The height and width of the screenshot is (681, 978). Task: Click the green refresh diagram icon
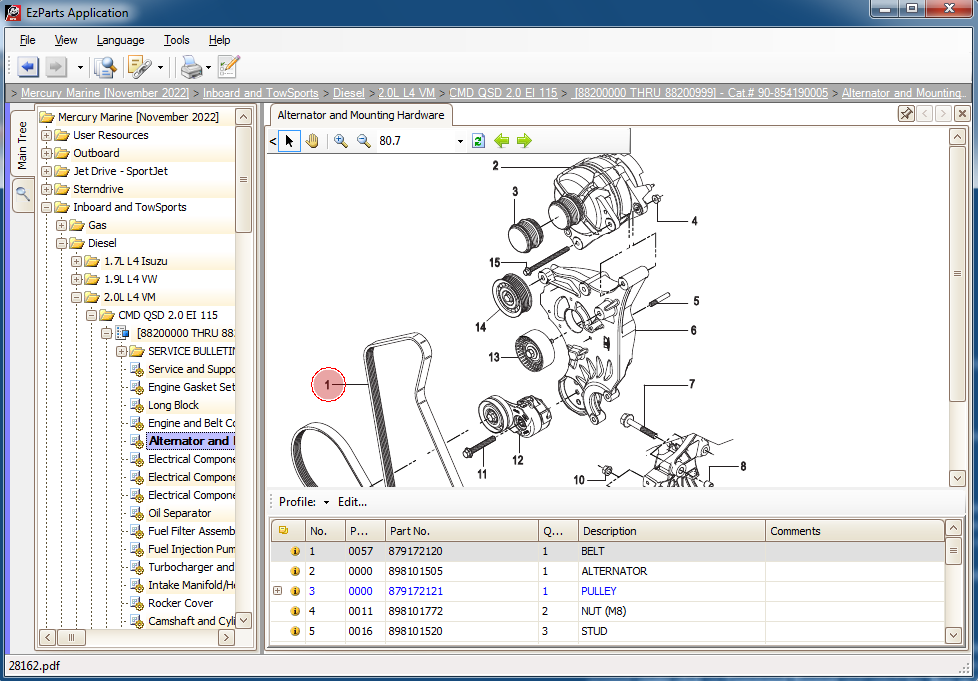coord(478,141)
